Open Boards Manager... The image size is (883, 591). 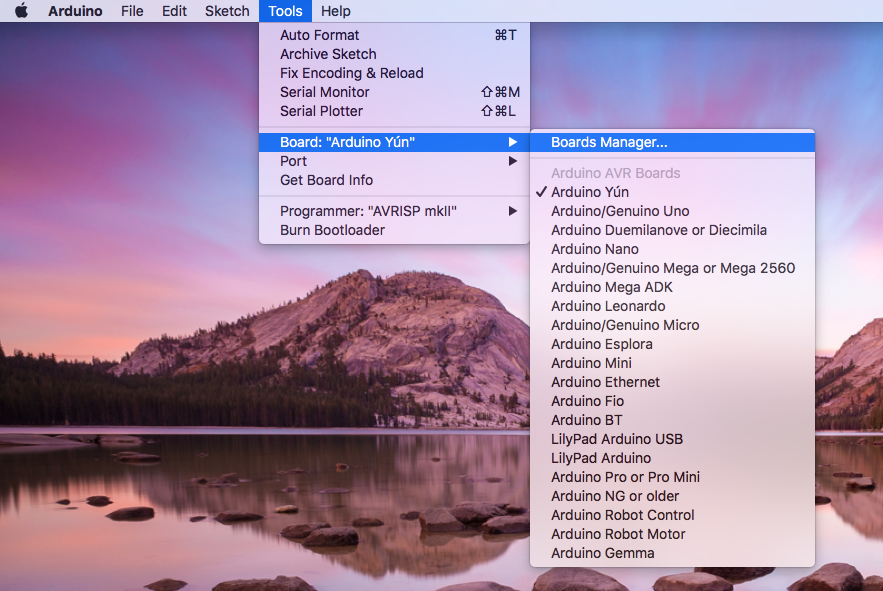[609, 142]
